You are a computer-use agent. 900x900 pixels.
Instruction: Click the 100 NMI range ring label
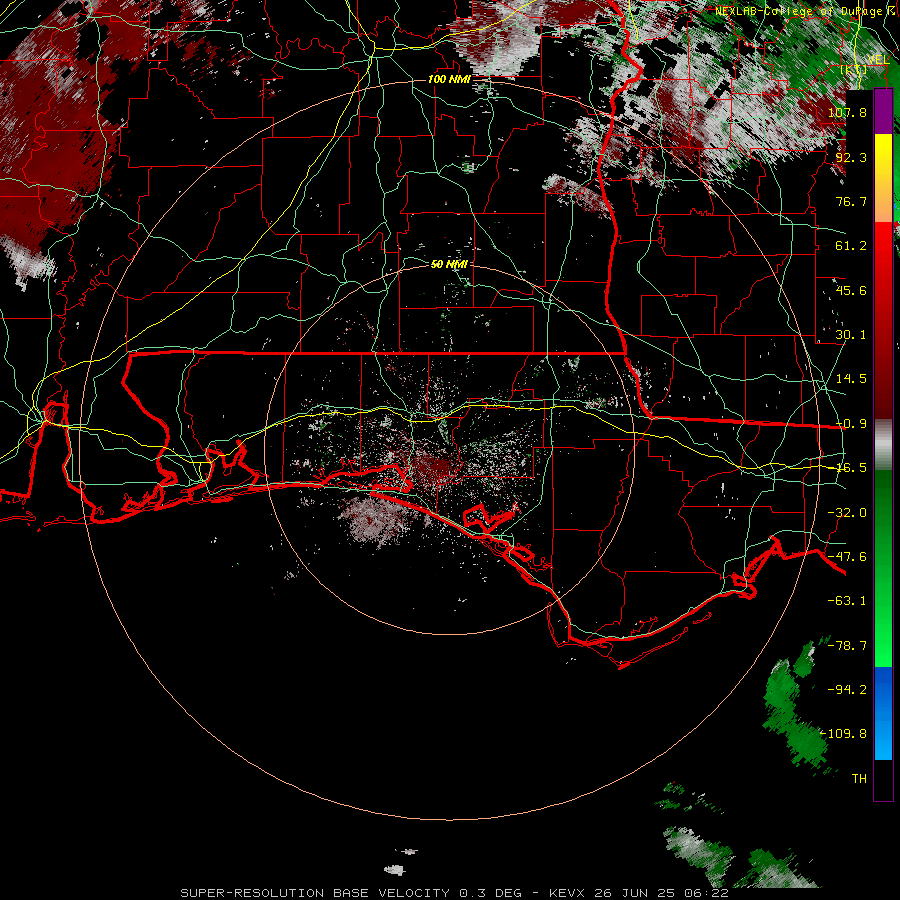coord(449,79)
